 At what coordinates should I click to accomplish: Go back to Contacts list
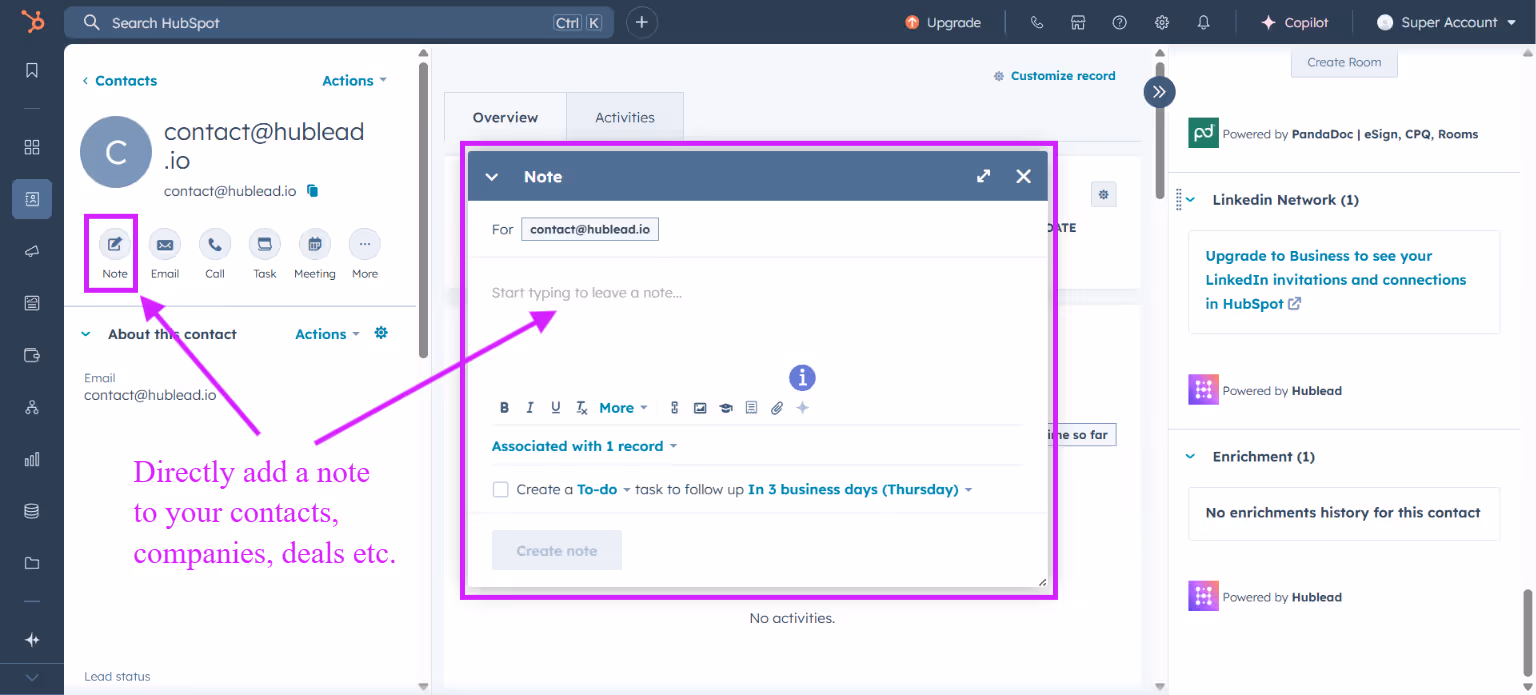(x=119, y=81)
